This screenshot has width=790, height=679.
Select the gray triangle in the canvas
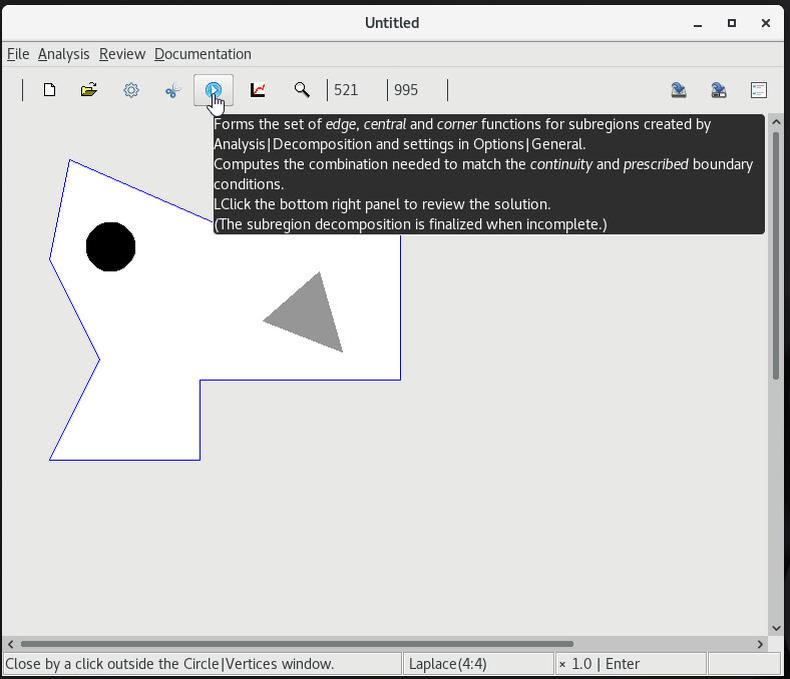coord(308,318)
